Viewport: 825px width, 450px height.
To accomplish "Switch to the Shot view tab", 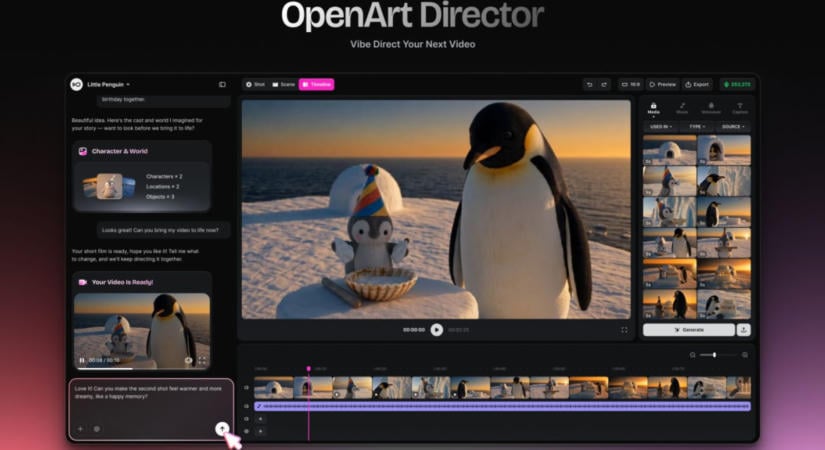I will [256, 84].
